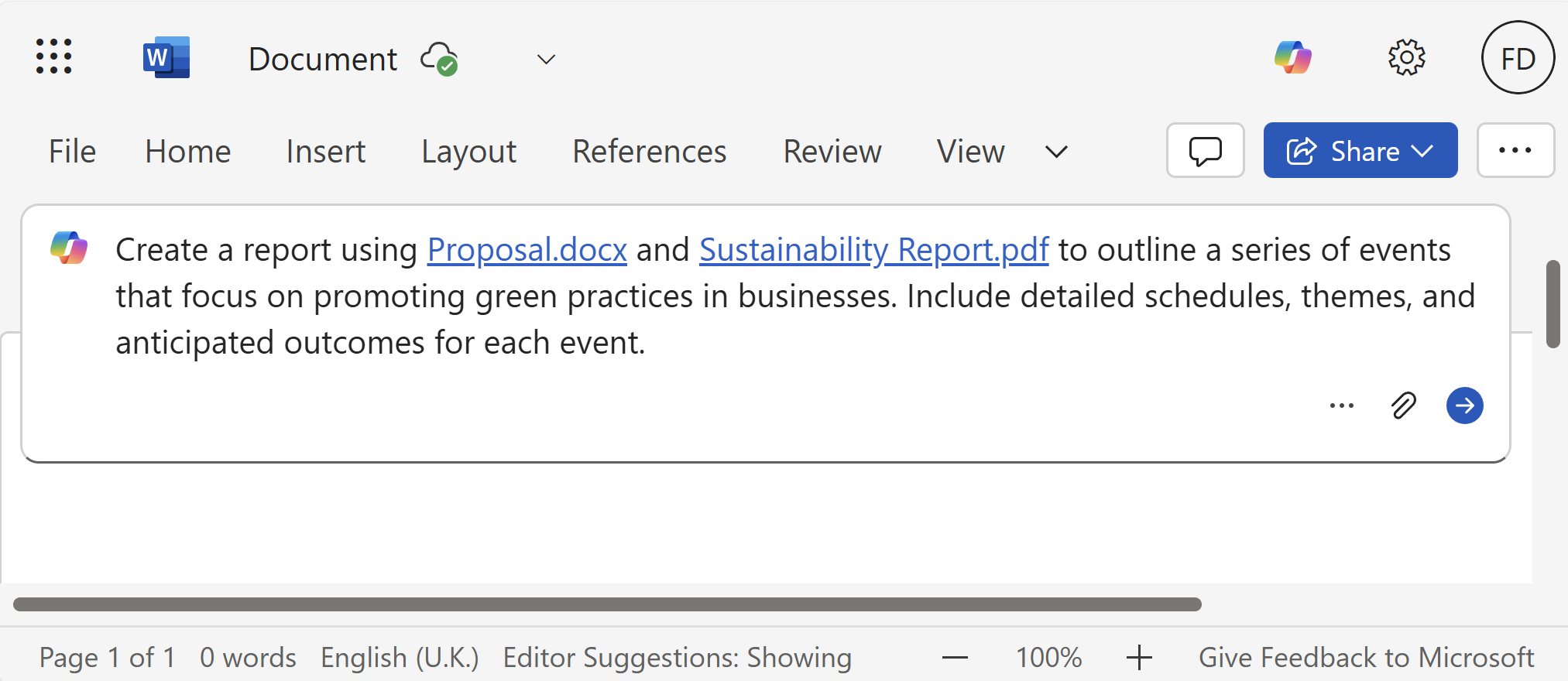Open the Proposal.docx link

(x=527, y=250)
